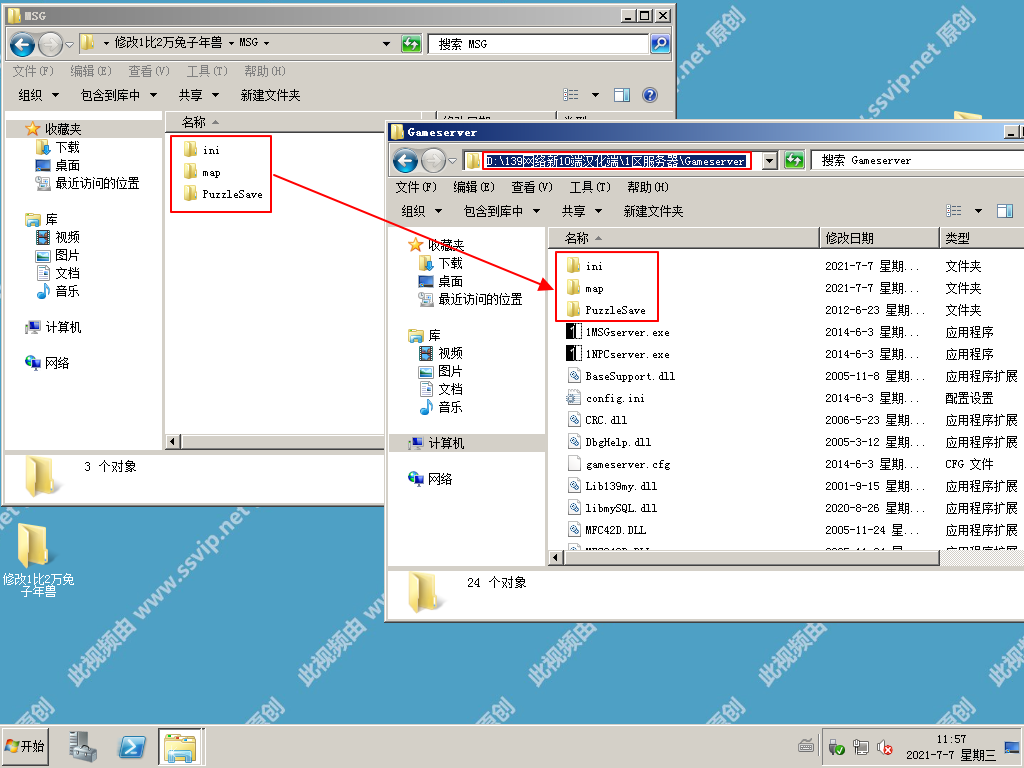
Task: Select the config.ini file
Action: point(614,398)
